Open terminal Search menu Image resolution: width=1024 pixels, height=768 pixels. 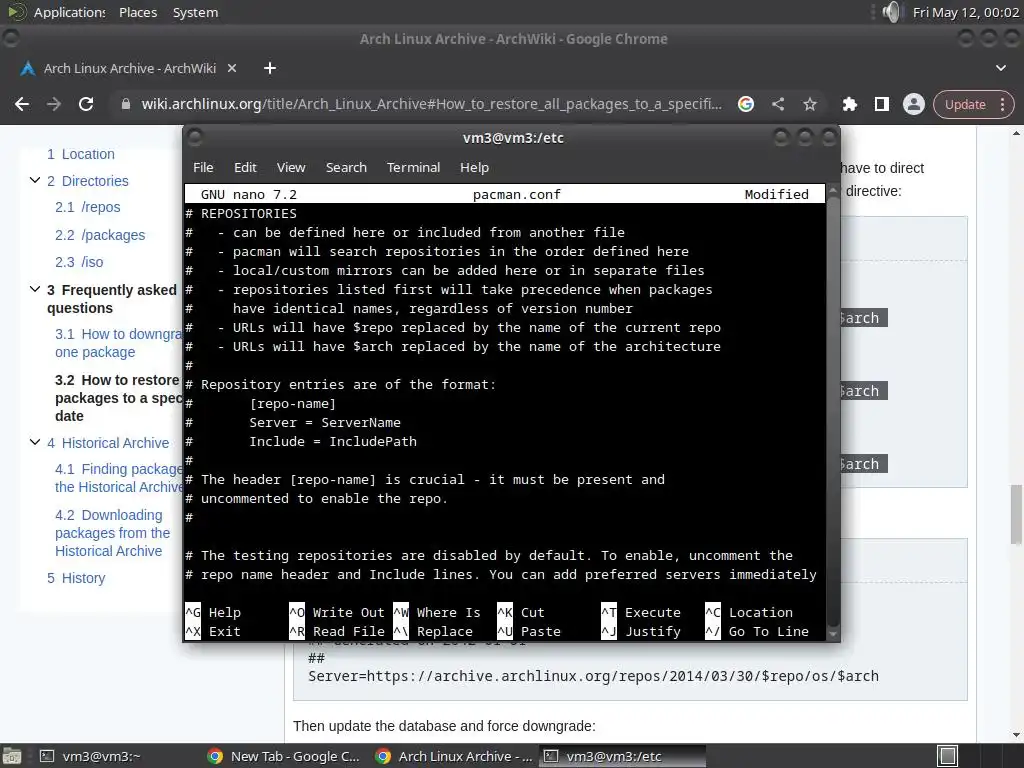coord(346,167)
